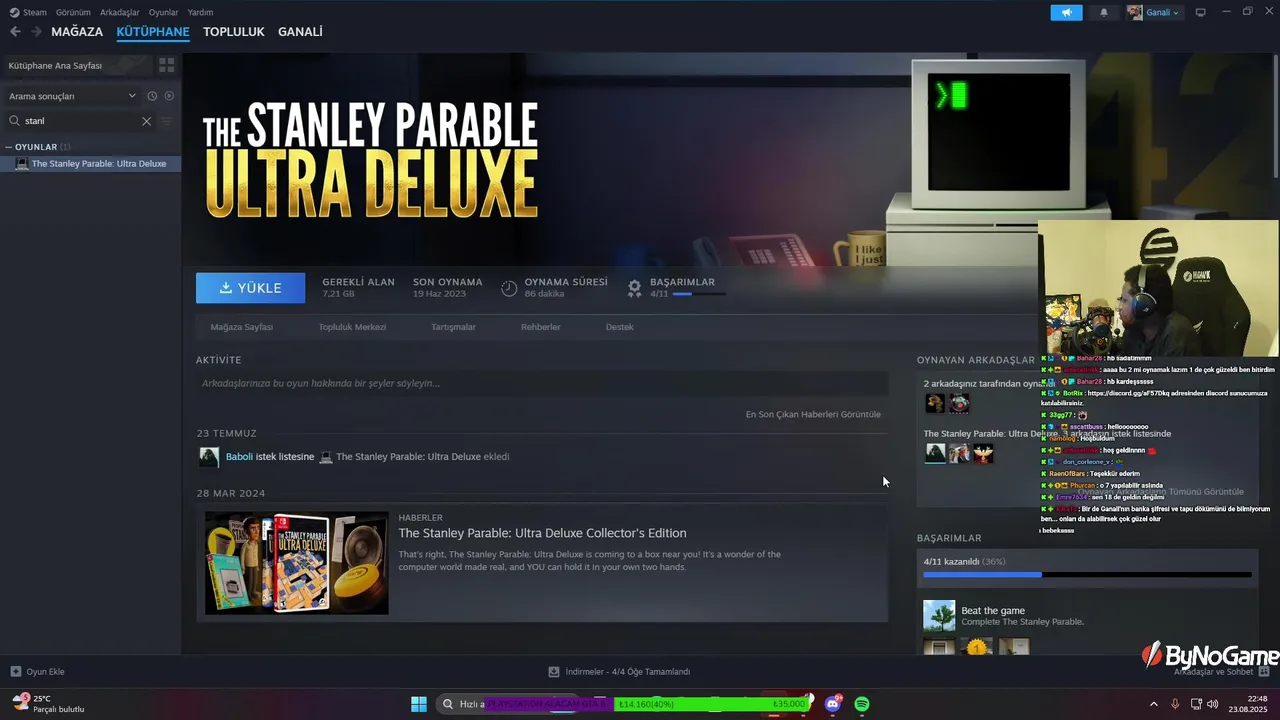
Task: Click the achievements progress bar beside BAŞARIMLAR 4/11
Action: pos(699,294)
